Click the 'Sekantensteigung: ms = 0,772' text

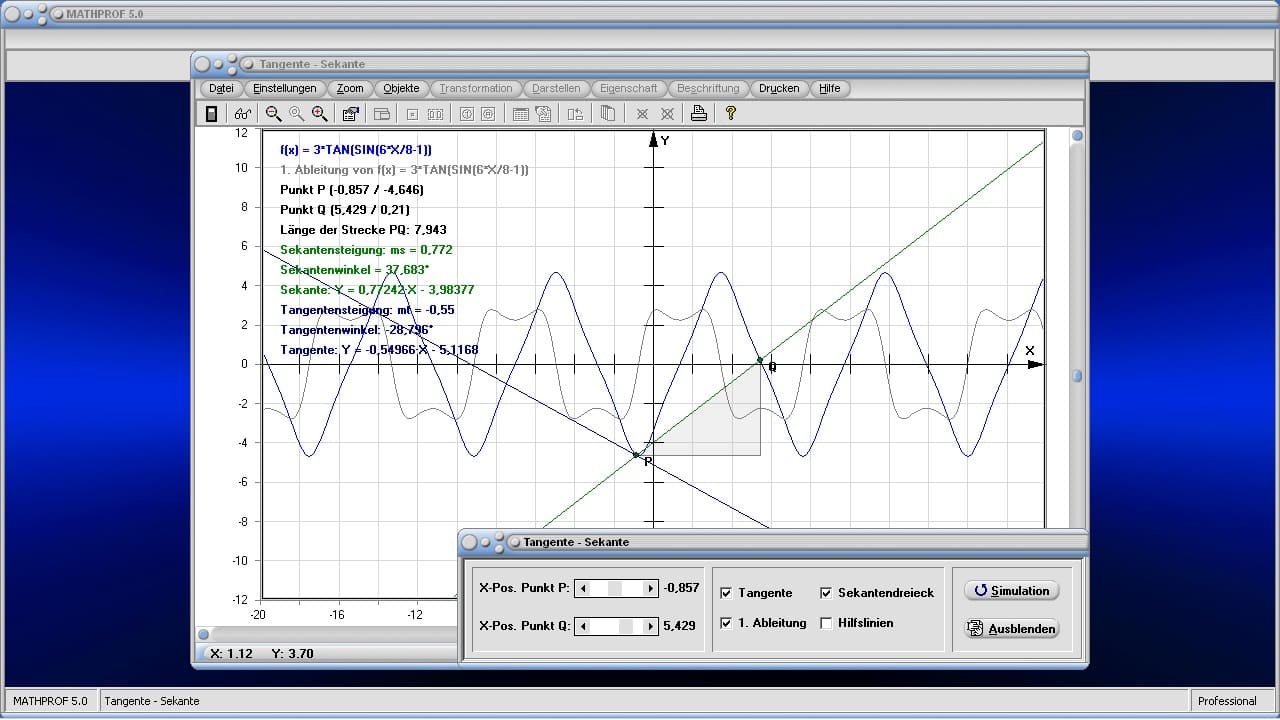[x=366, y=250]
